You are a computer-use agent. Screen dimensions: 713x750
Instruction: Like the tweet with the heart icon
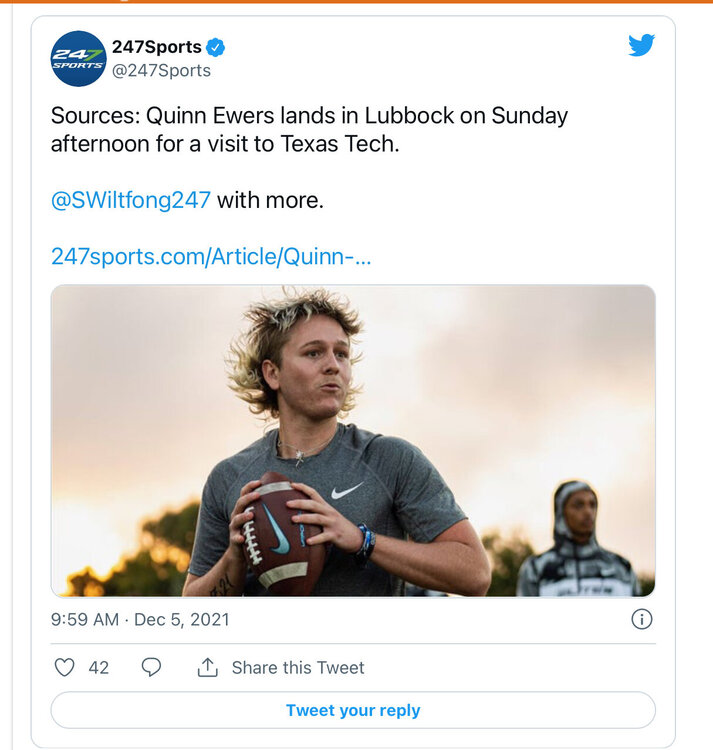[64, 667]
